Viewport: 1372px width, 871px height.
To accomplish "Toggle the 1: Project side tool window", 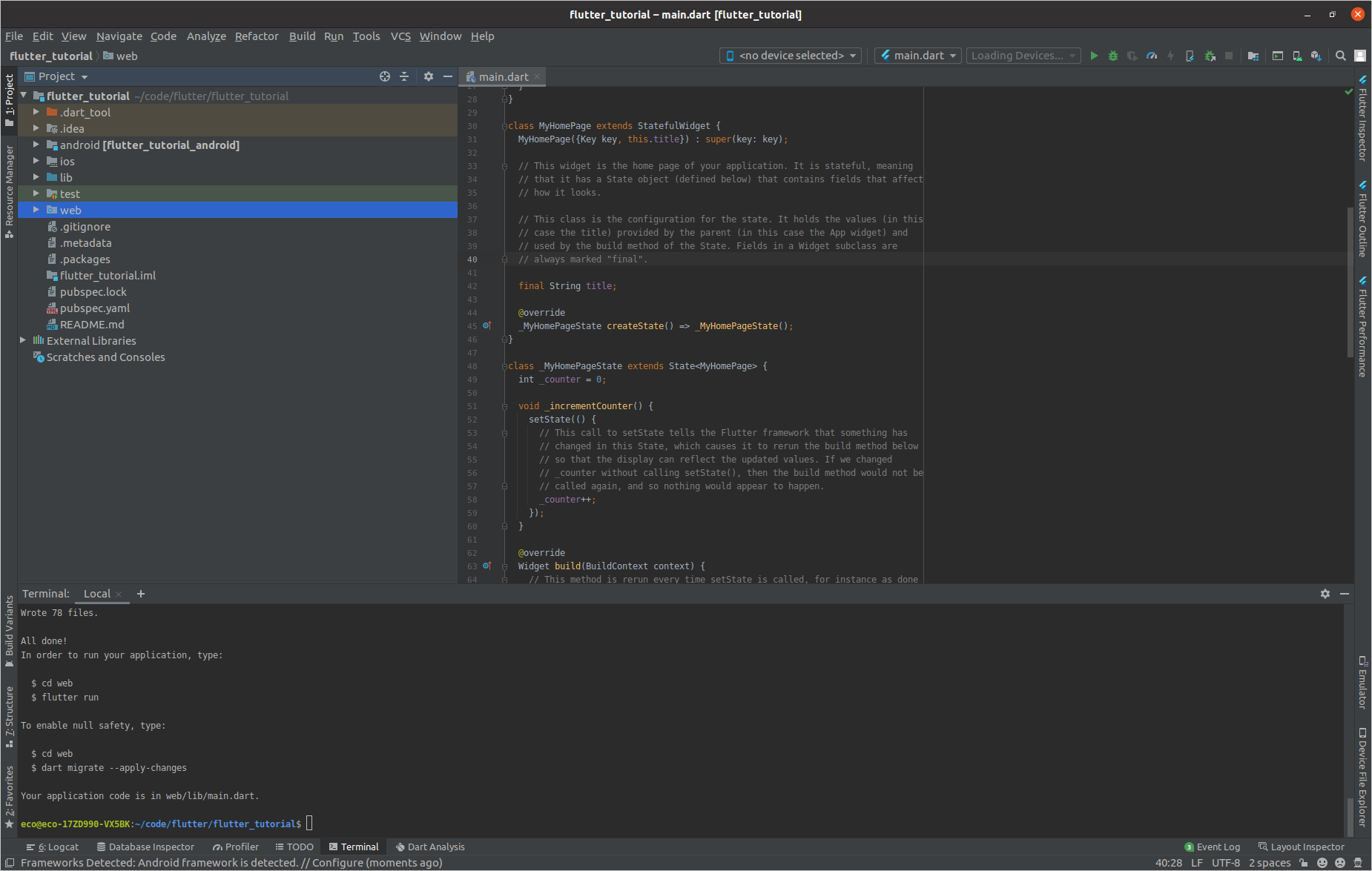I will [x=9, y=100].
